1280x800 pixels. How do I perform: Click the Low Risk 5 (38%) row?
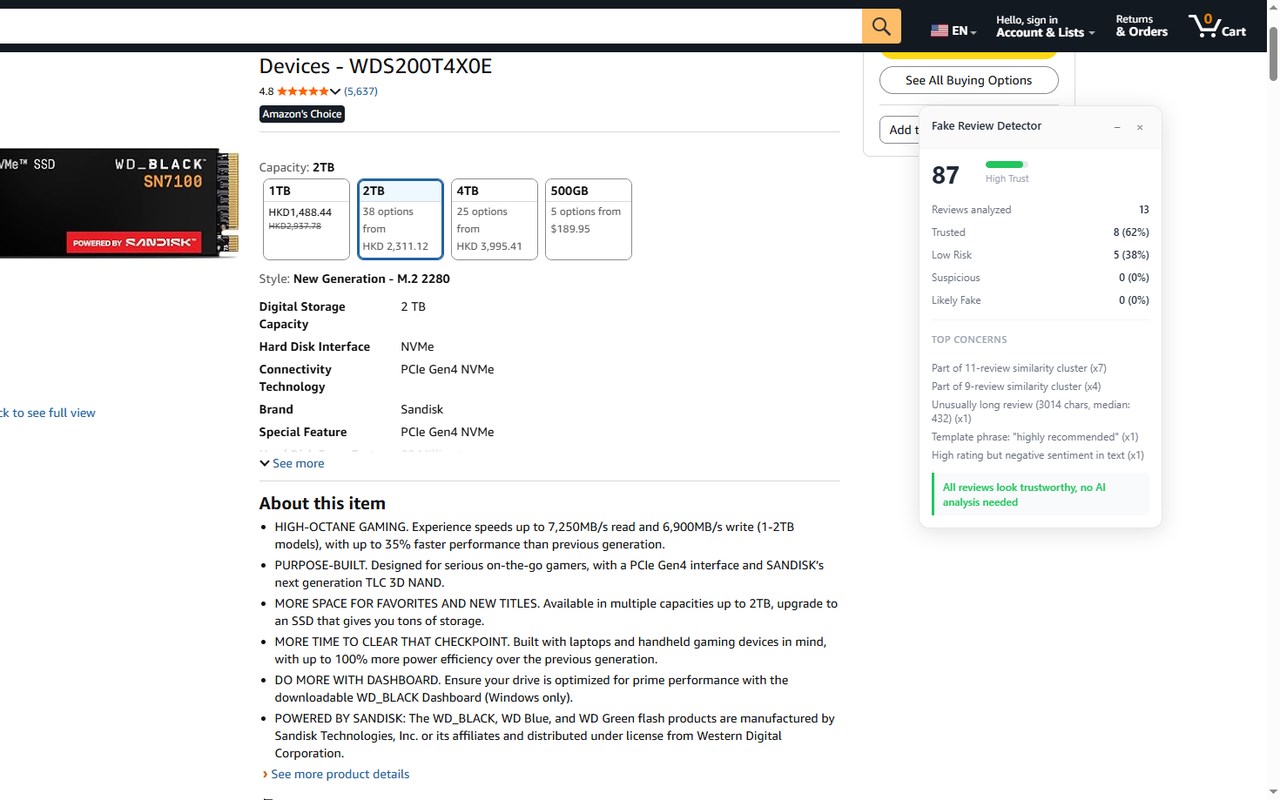pyautogui.click(x=1040, y=255)
